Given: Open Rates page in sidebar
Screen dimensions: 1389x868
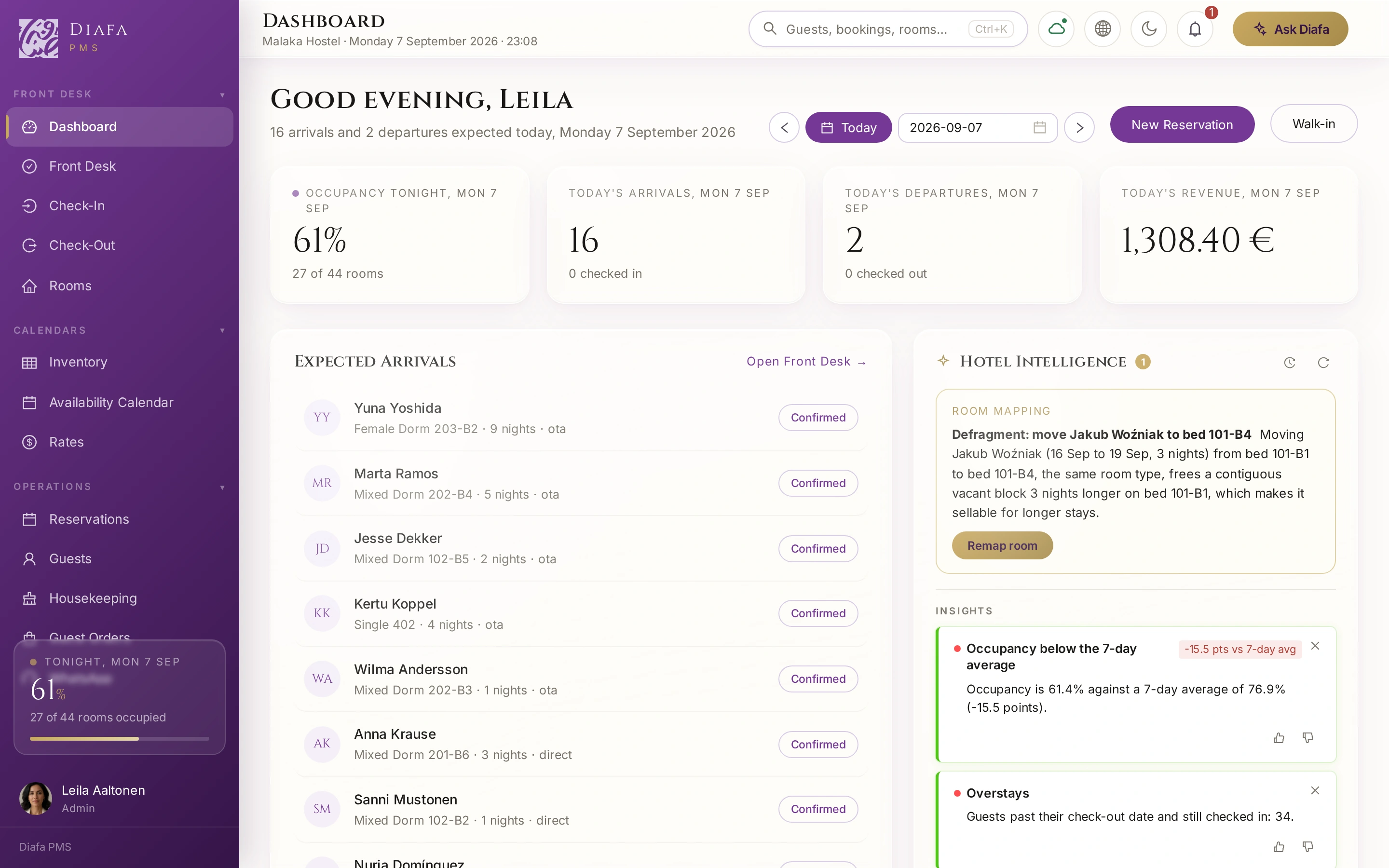Looking at the screenshot, I should [x=120, y=442].
